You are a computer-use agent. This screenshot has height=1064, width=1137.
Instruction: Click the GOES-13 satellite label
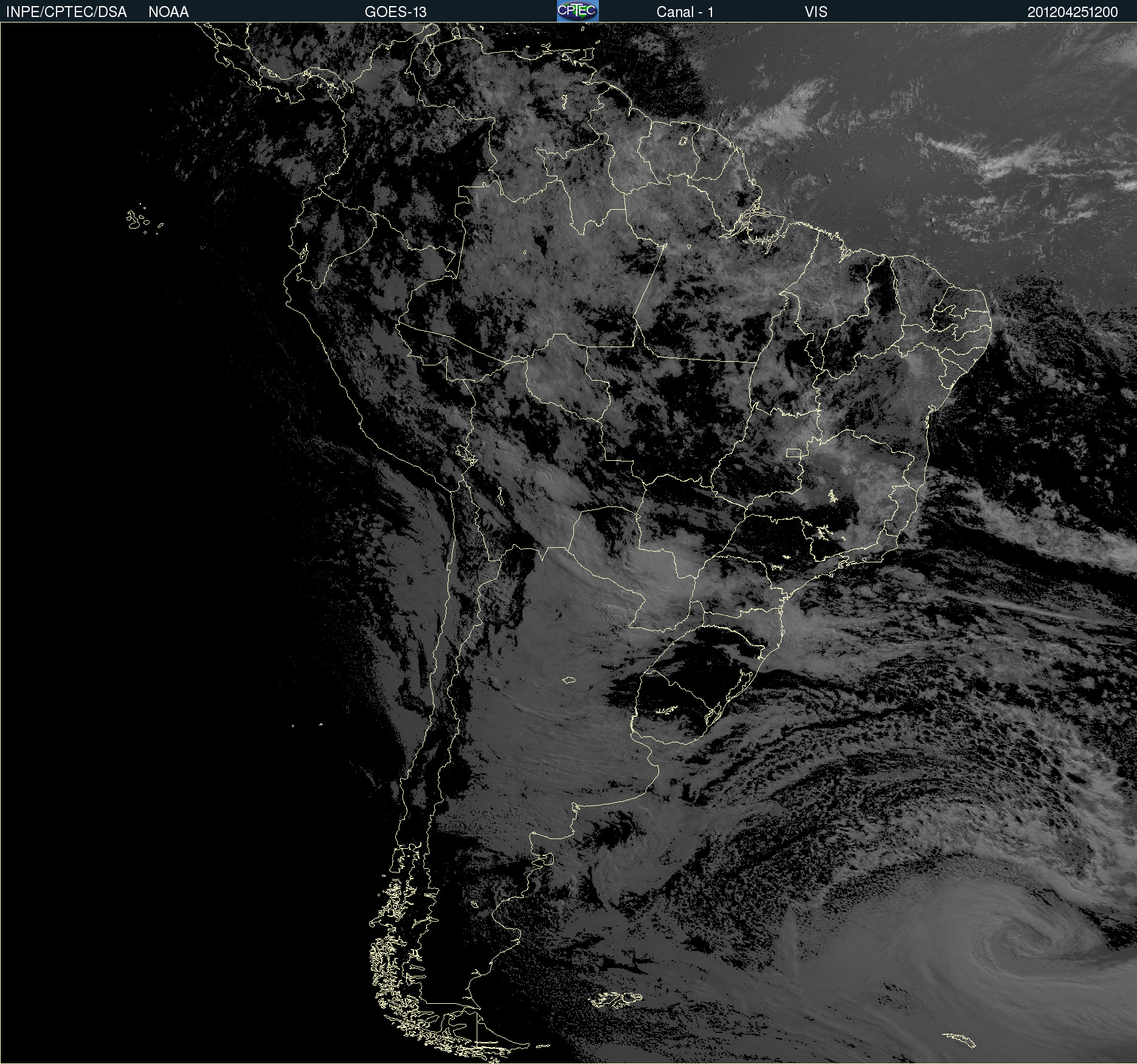coord(396,12)
